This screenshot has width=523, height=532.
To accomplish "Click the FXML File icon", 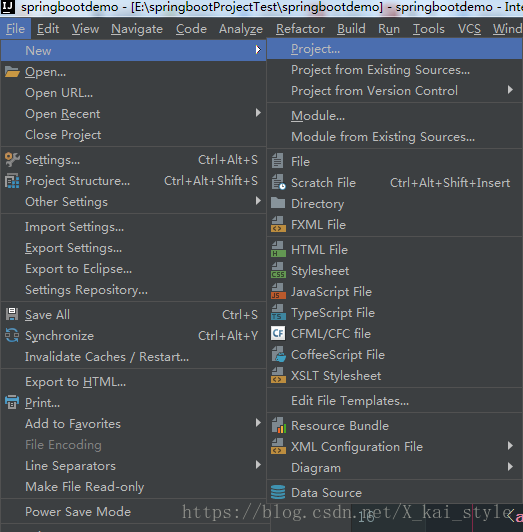I will pos(278,224).
